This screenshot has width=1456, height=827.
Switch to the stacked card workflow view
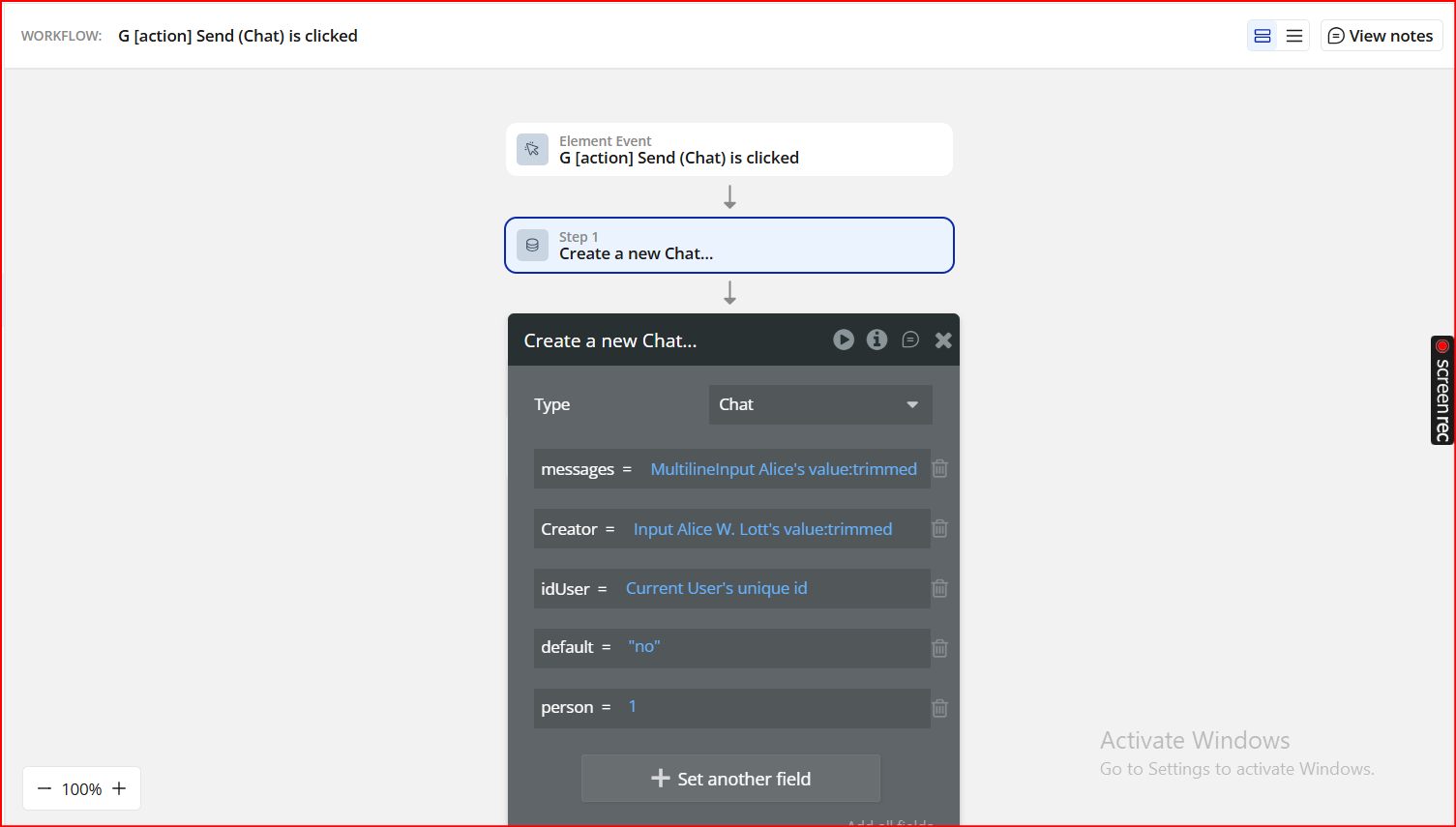[1262, 36]
